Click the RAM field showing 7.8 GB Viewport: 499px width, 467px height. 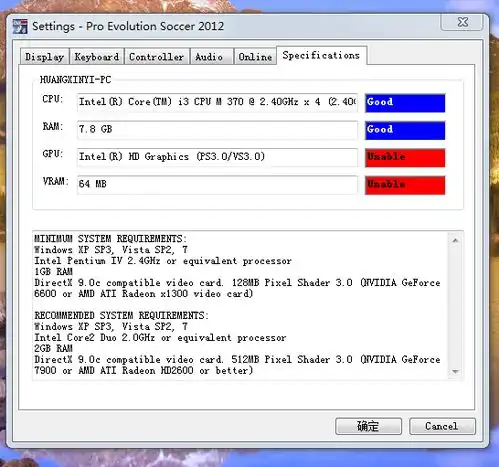click(x=217, y=129)
